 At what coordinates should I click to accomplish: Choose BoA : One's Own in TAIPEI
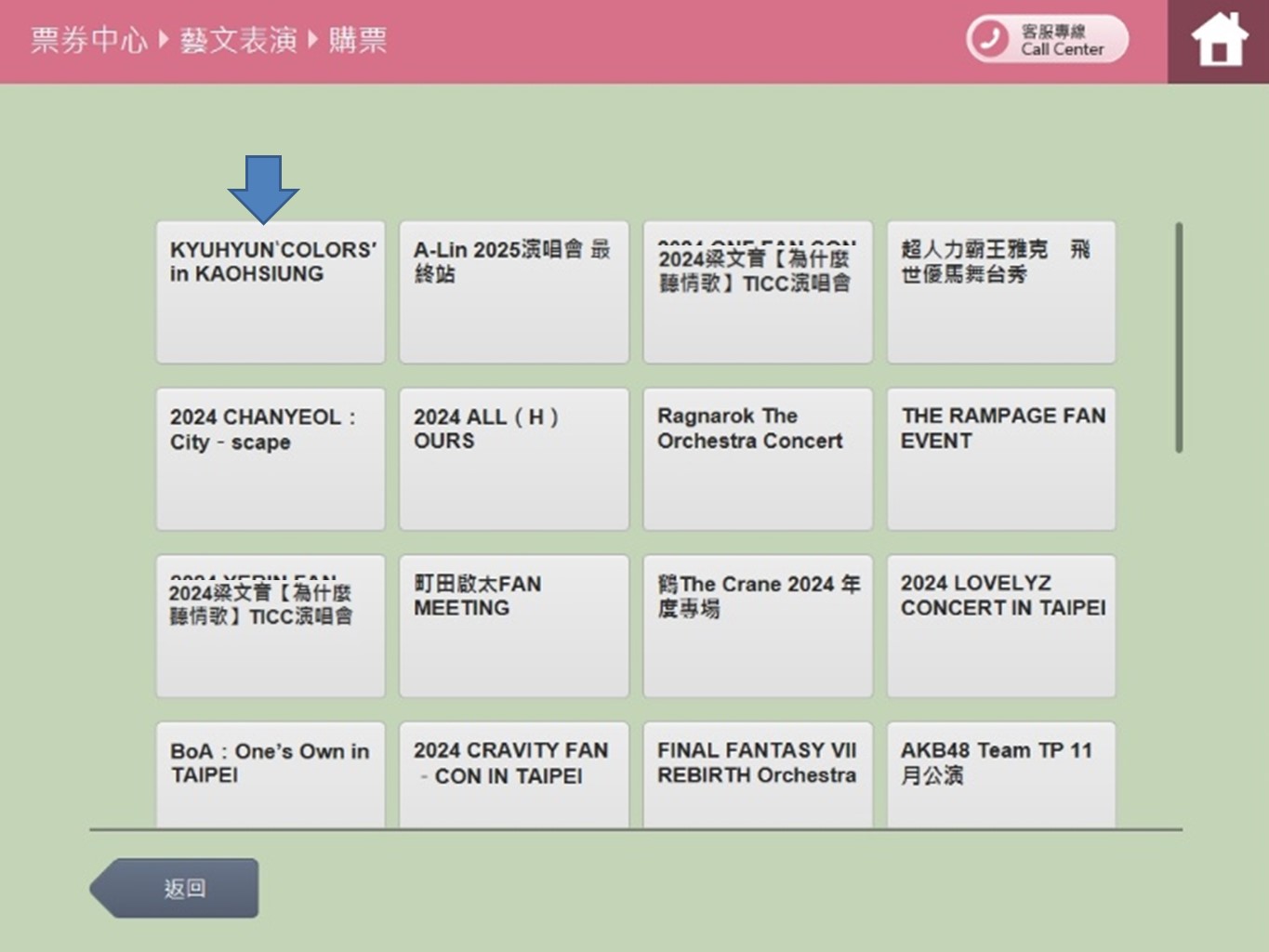[x=271, y=774]
